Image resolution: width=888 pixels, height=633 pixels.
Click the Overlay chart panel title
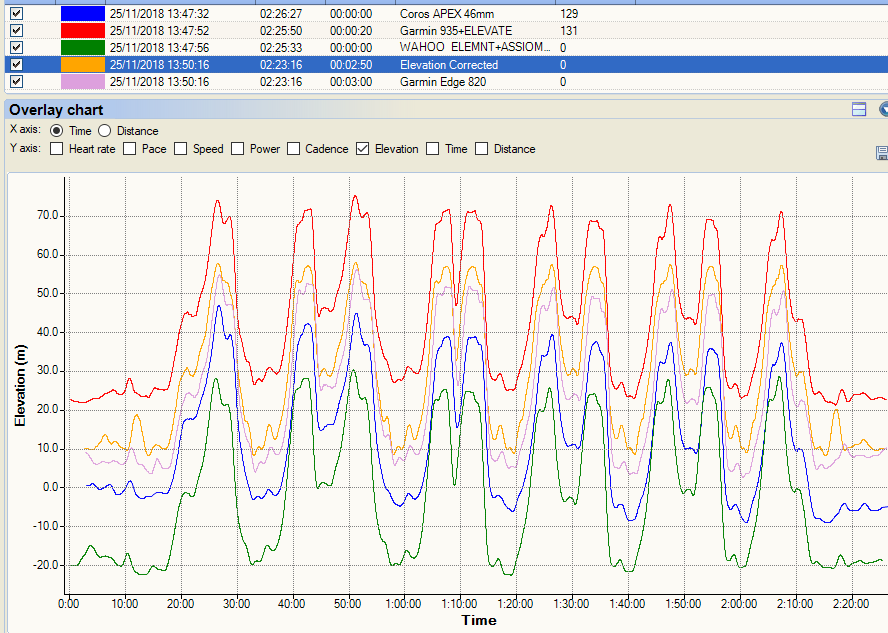click(x=56, y=110)
